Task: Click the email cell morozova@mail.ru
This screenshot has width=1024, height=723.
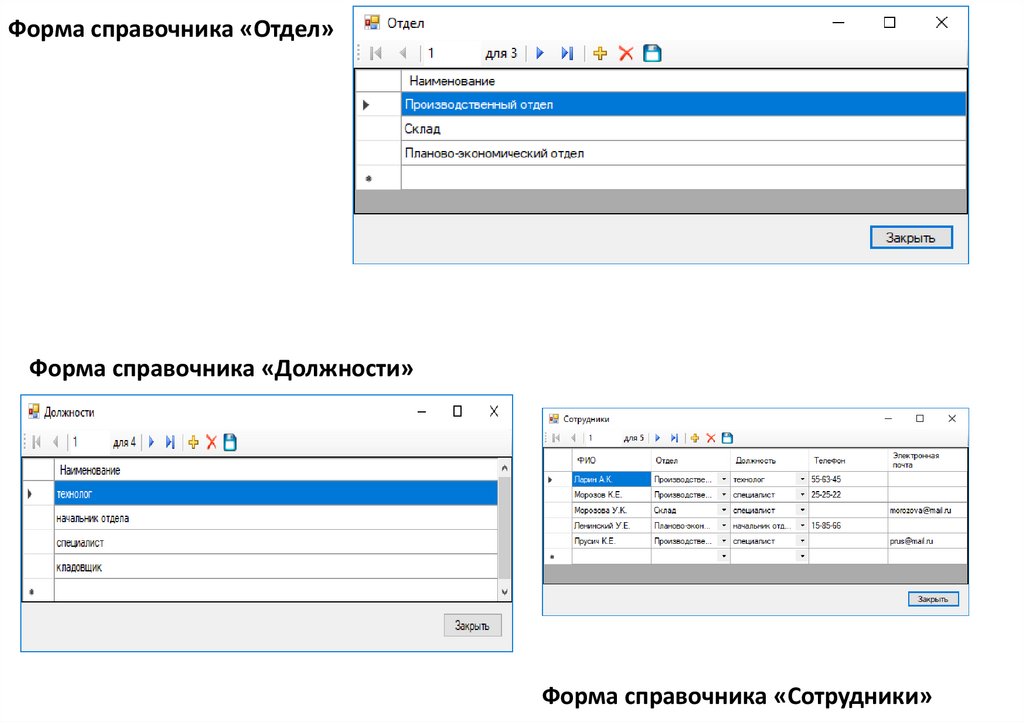Action: coord(927,510)
